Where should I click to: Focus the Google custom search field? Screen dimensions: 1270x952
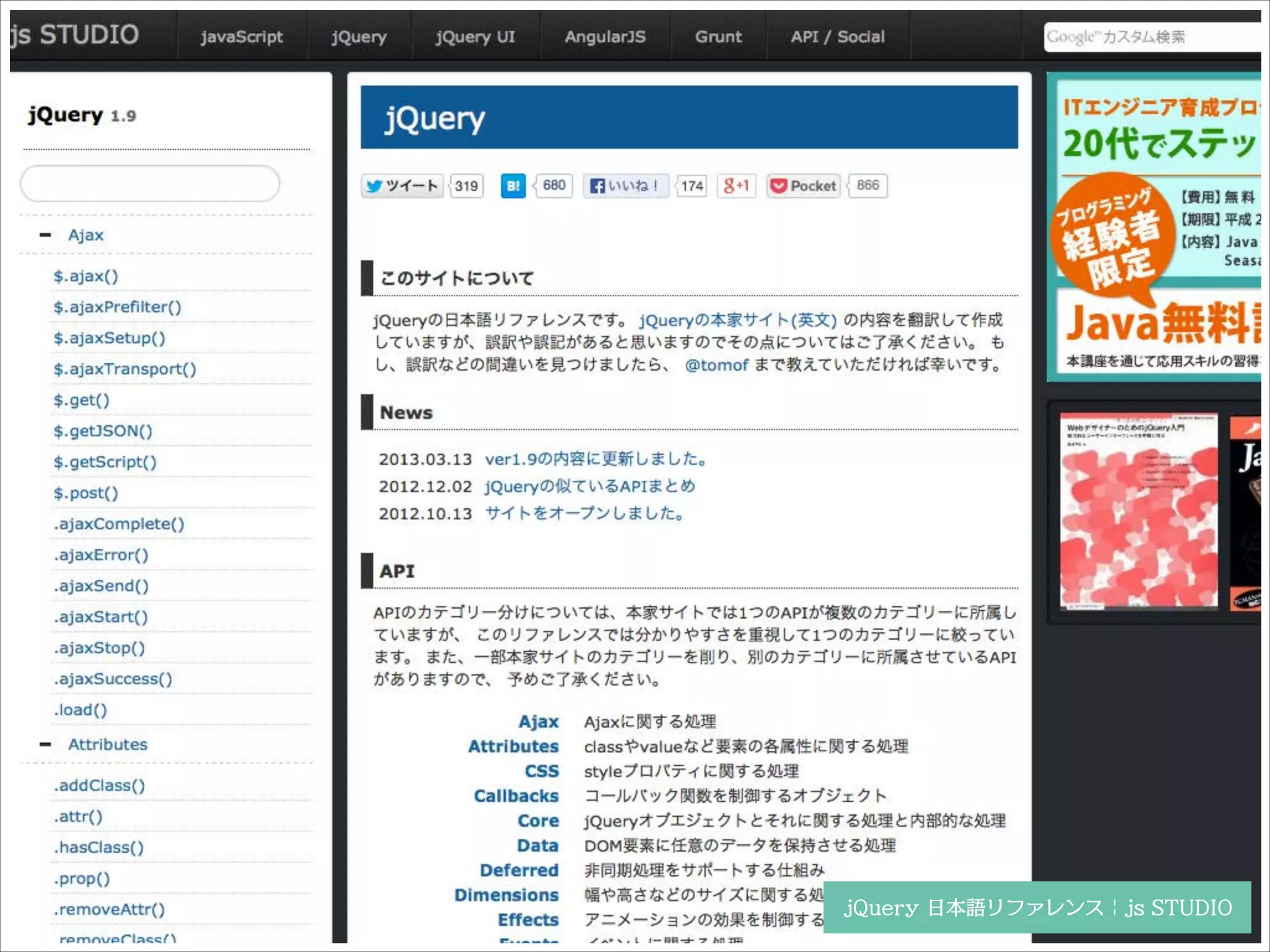1152,37
